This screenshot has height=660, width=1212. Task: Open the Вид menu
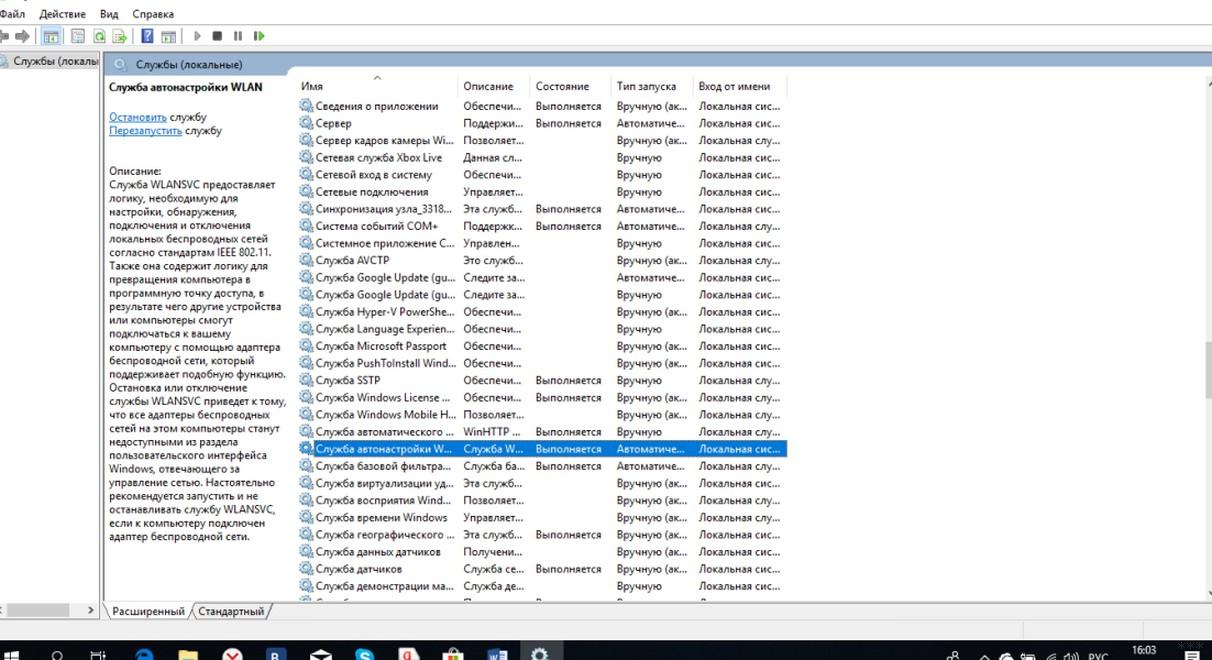click(x=109, y=14)
